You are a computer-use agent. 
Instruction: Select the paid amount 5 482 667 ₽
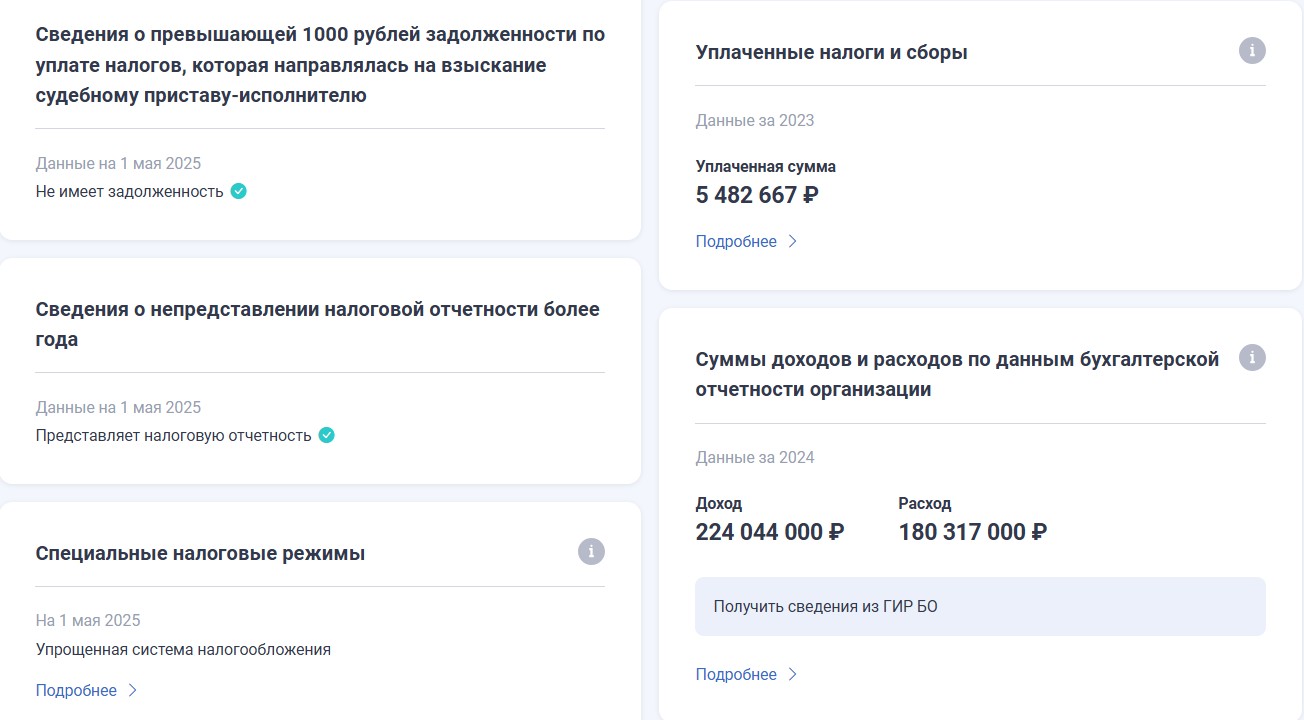pos(757,195)
